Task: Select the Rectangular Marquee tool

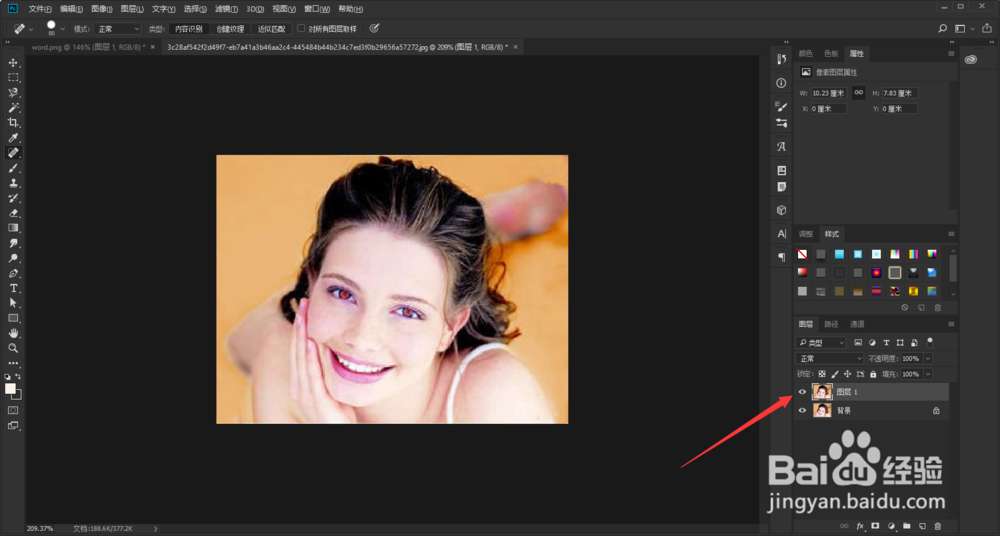Action: click(x=13, y=77)
